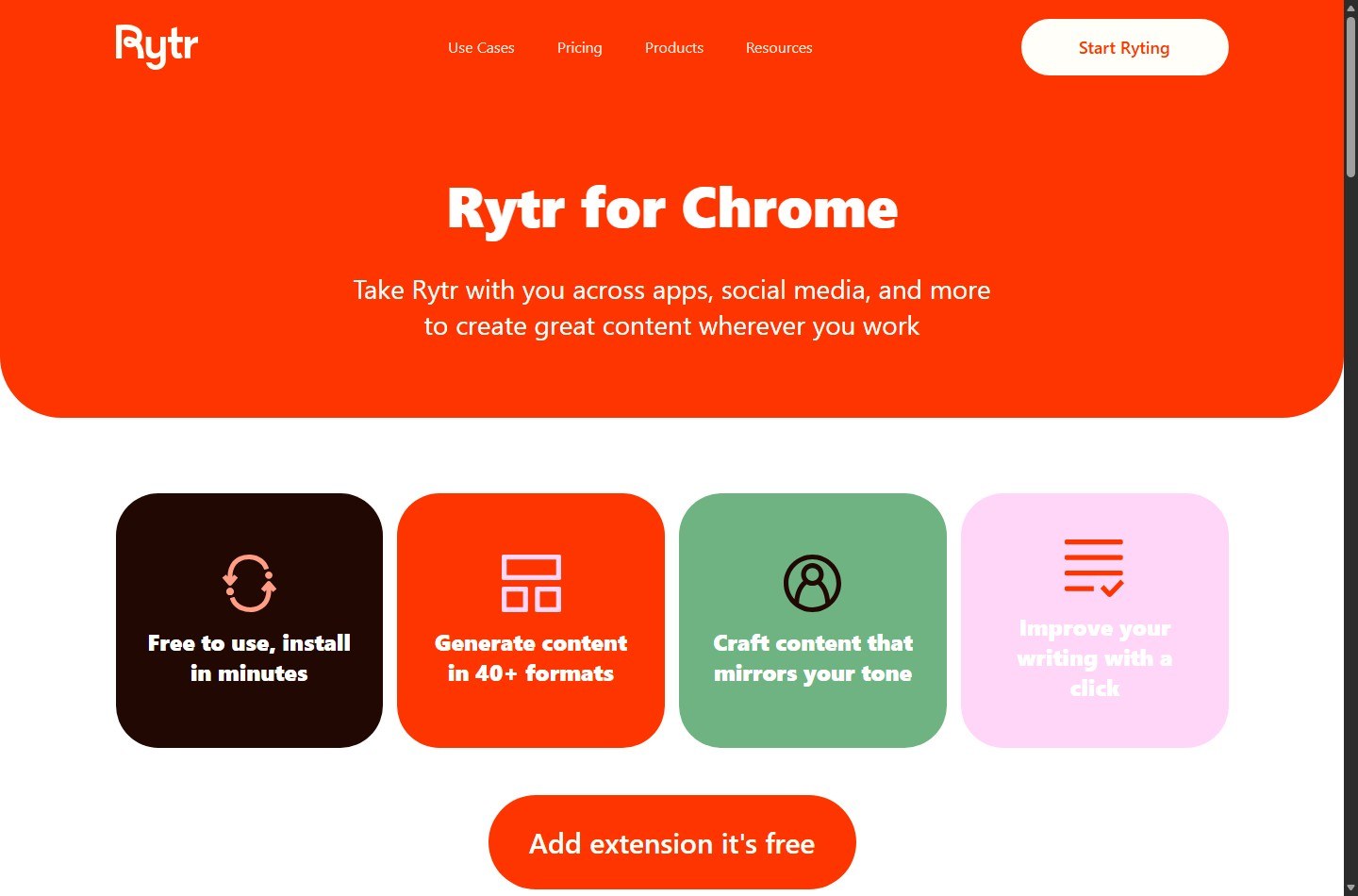This screenshot has width=1358, height=896.
Task: Click the user profile tone icon
Action: tap(812, 583)
